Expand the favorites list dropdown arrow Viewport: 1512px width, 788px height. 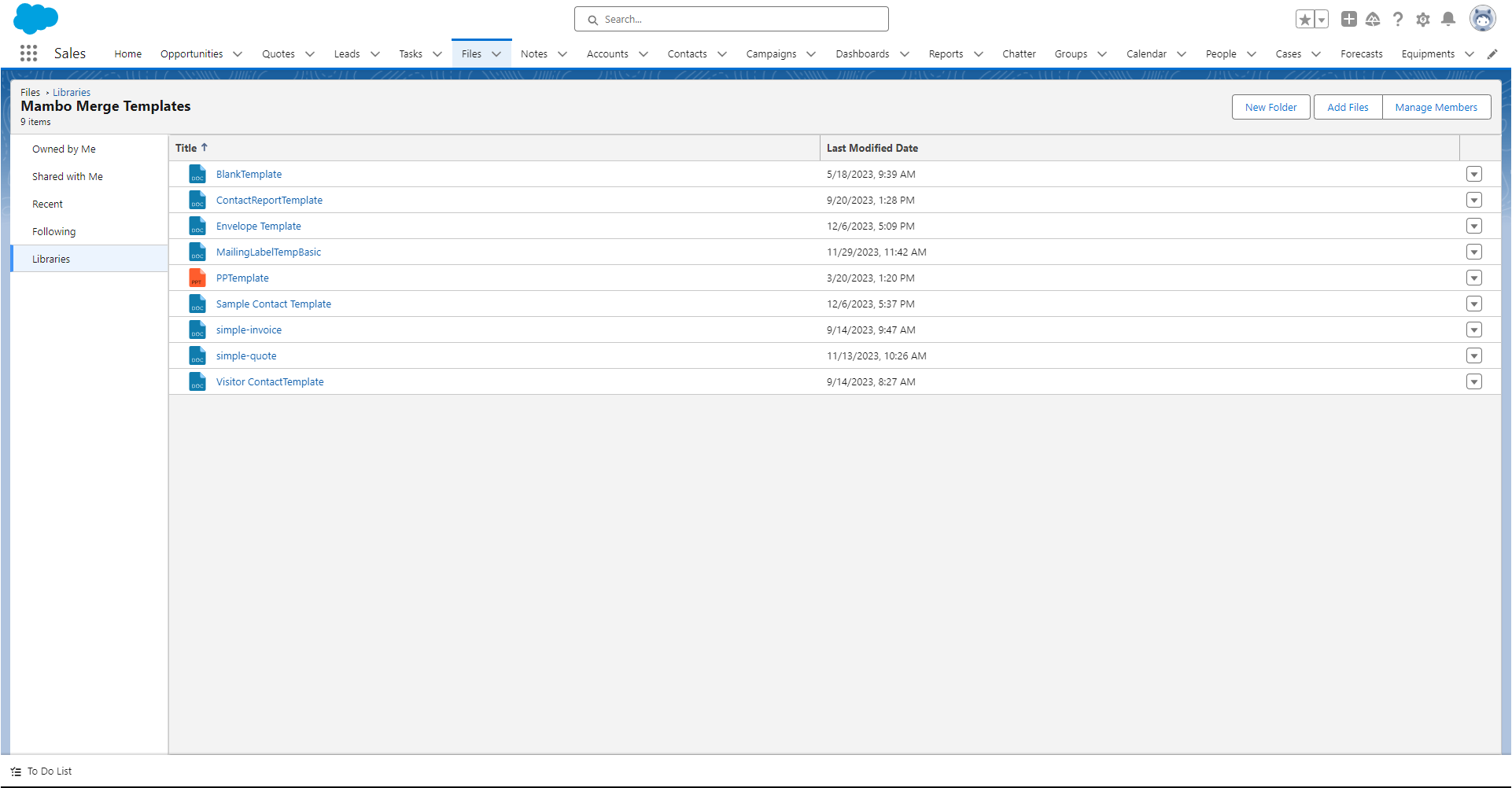coord(1321,19)
